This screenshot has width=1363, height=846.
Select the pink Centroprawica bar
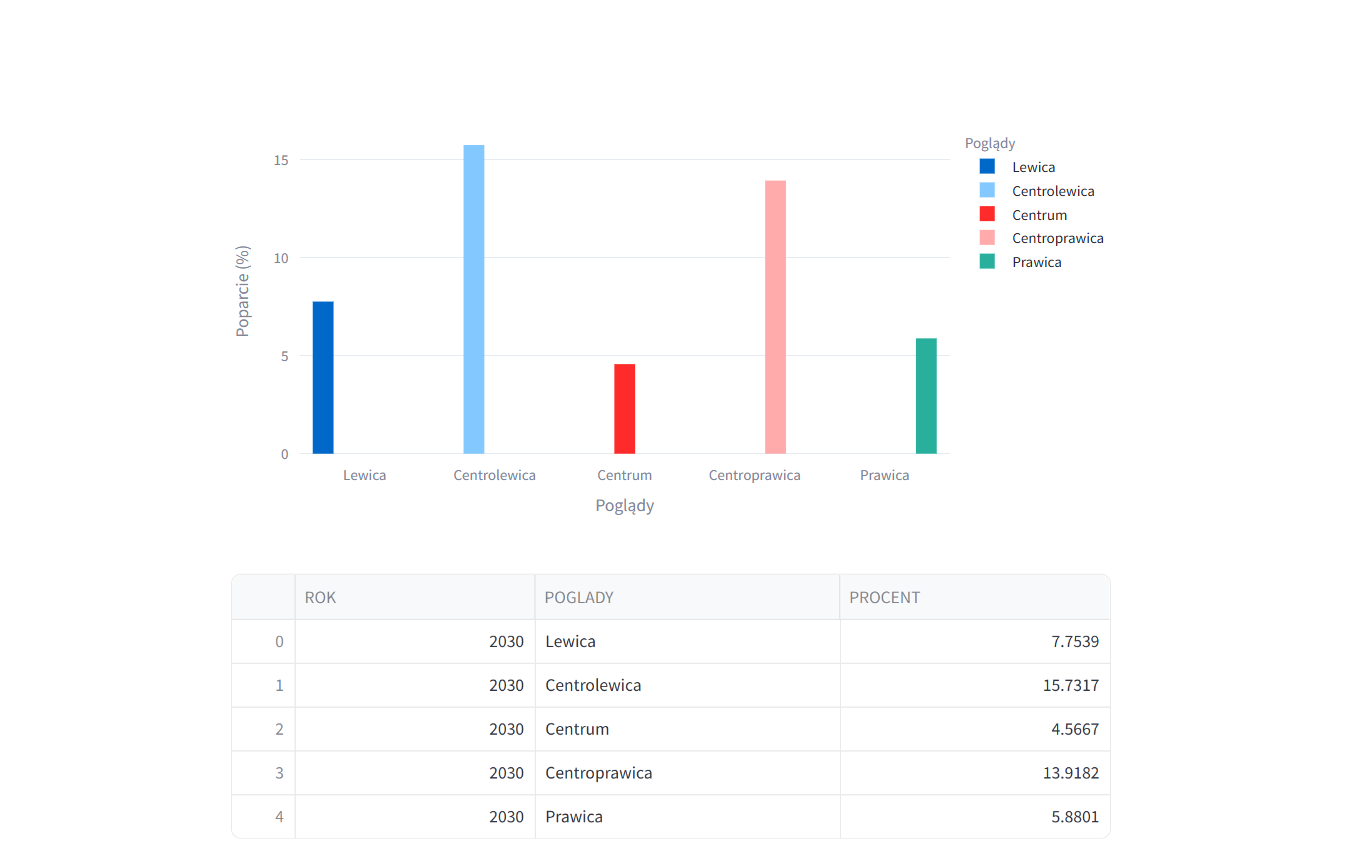pos(776,317)
